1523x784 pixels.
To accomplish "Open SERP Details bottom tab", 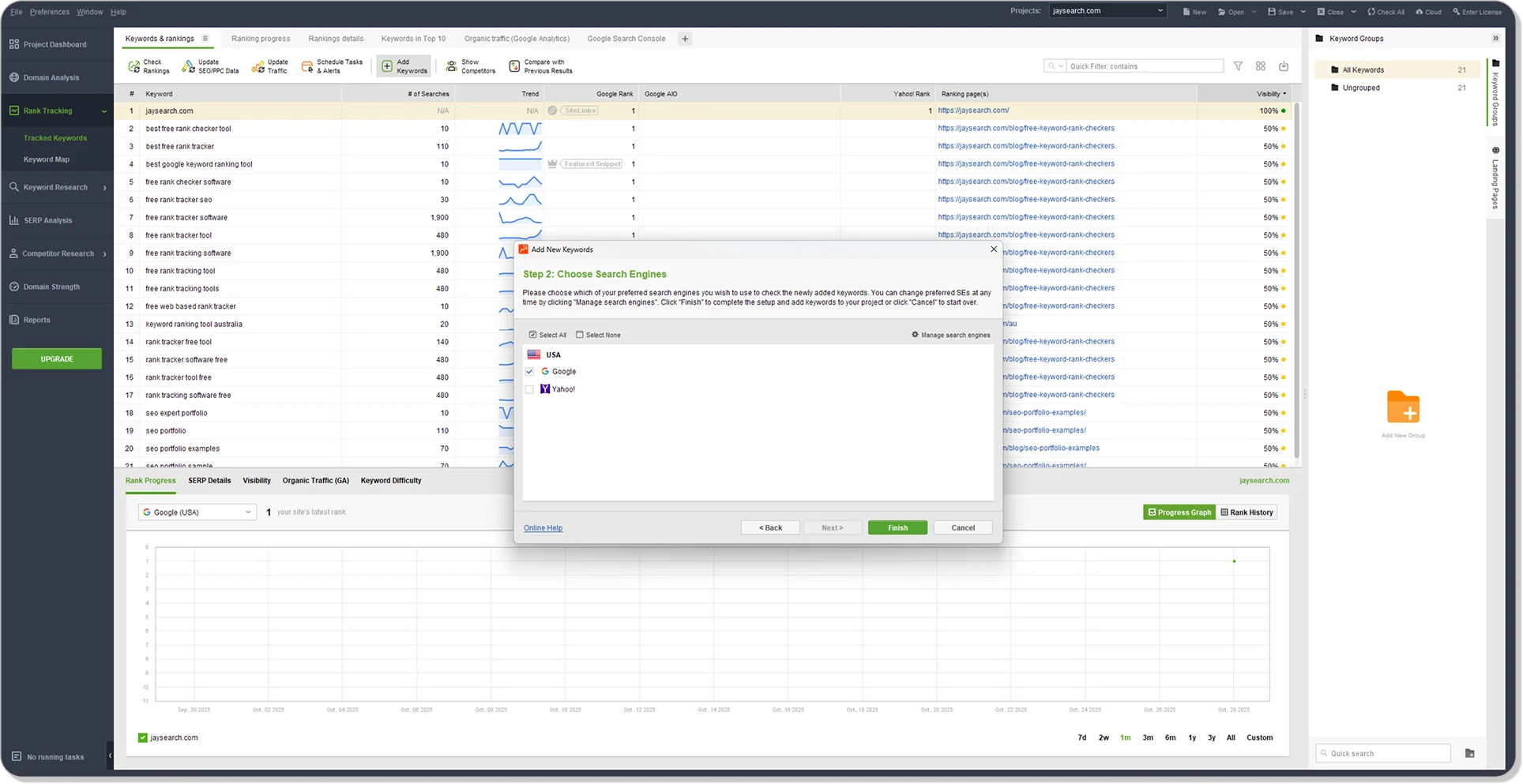I will [x=209, y=481].
